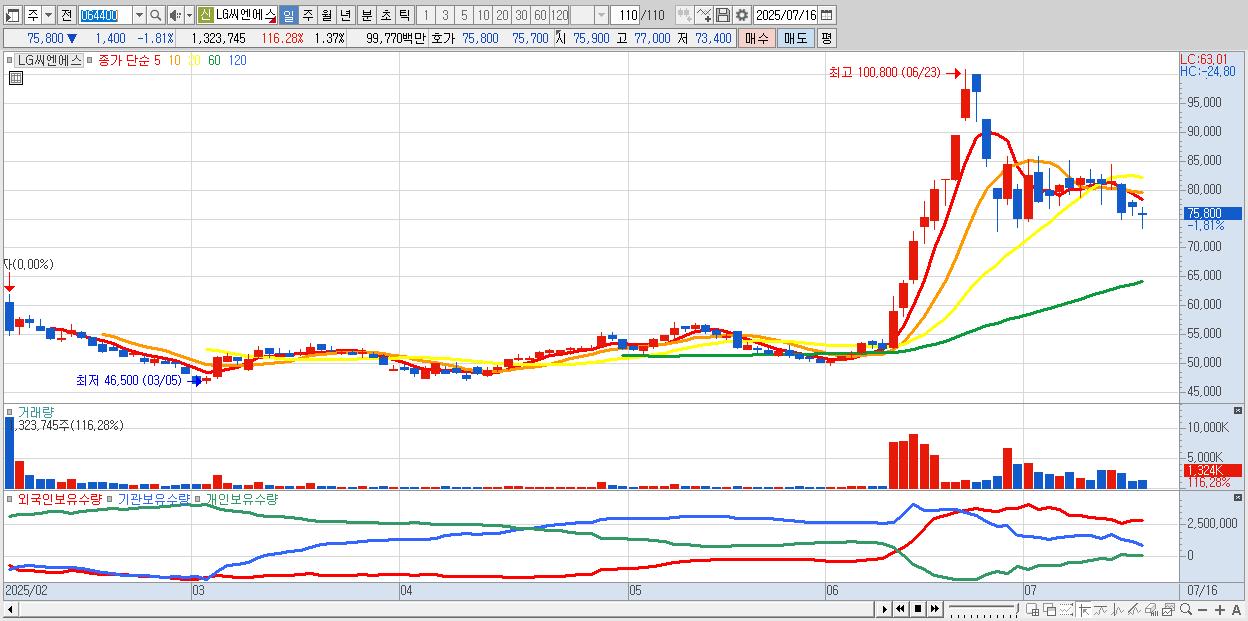Save the chart with the floppy icon

pyautogui.click(x=723, y=15)
